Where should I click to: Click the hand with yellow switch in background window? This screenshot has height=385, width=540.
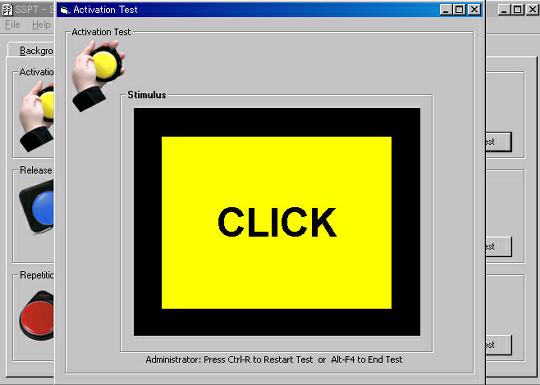37,116
